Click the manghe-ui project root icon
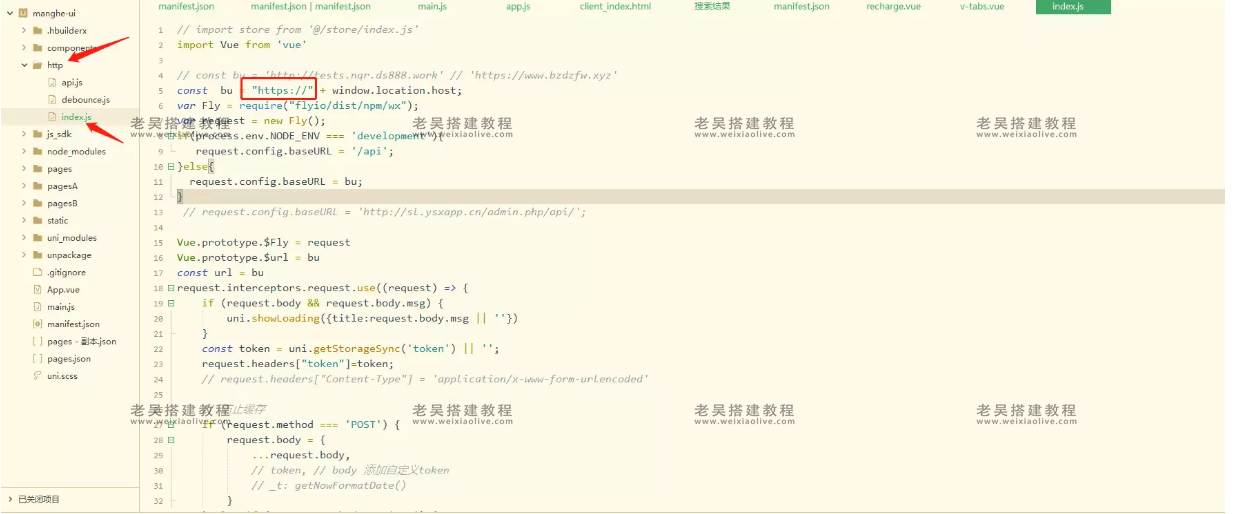Viewport: 1238px width, 514px height. tap(22, 13)
